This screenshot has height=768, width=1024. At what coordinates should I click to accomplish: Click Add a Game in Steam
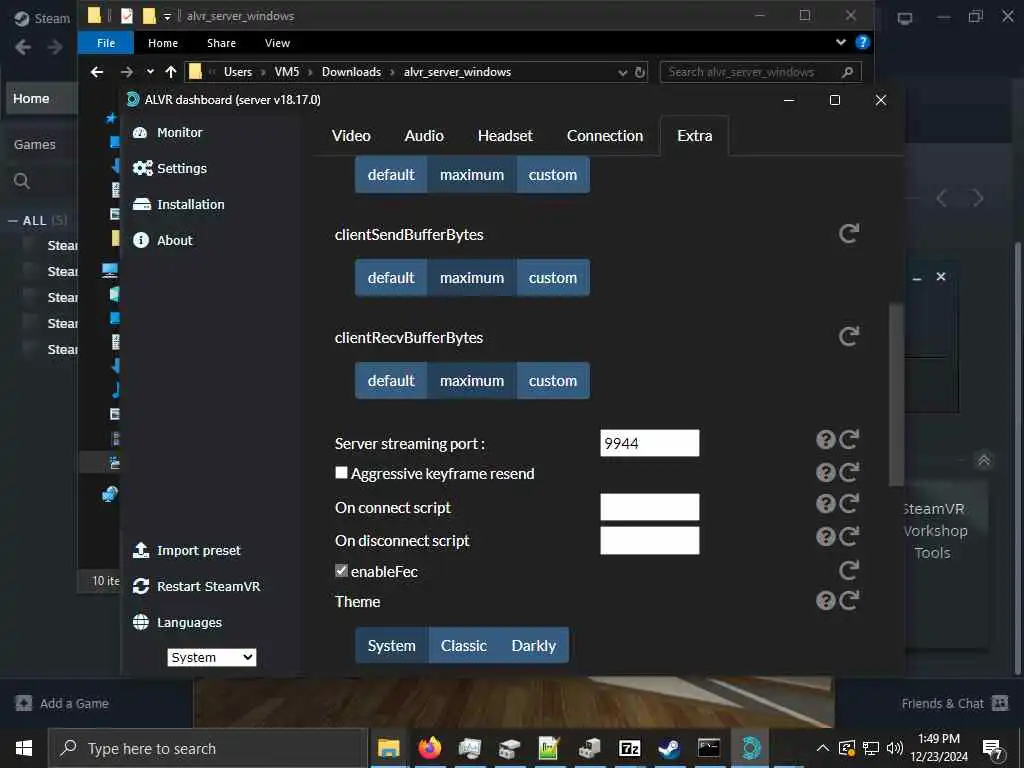[x=61, y=703]
